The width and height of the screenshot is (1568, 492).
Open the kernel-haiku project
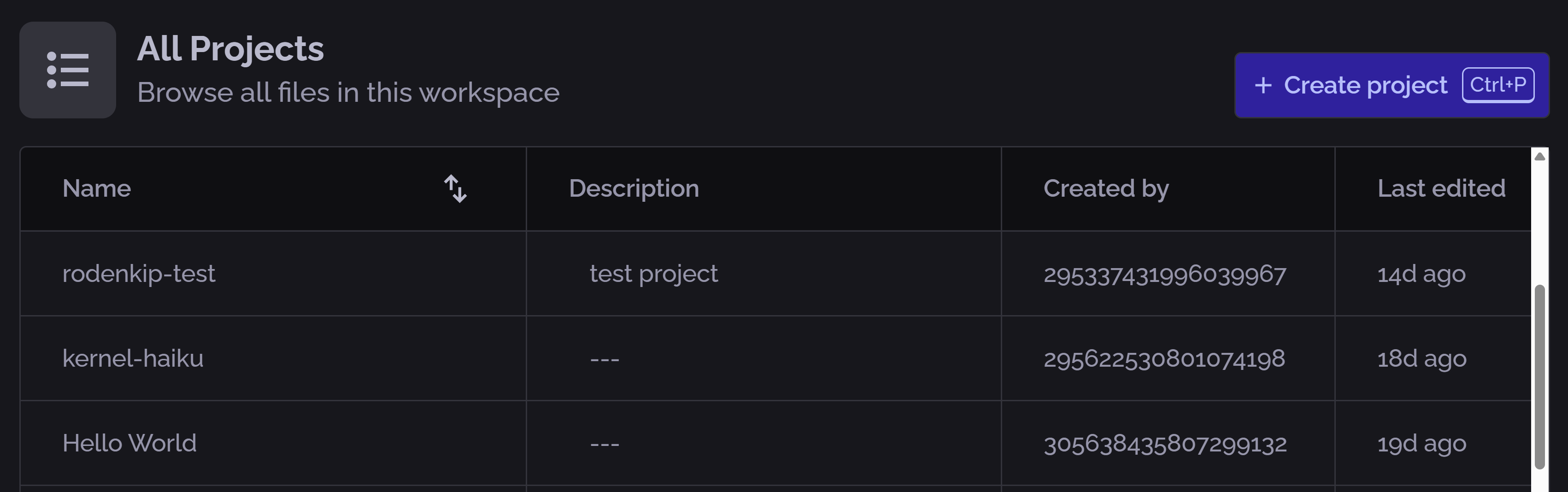(x=133, y=359)
